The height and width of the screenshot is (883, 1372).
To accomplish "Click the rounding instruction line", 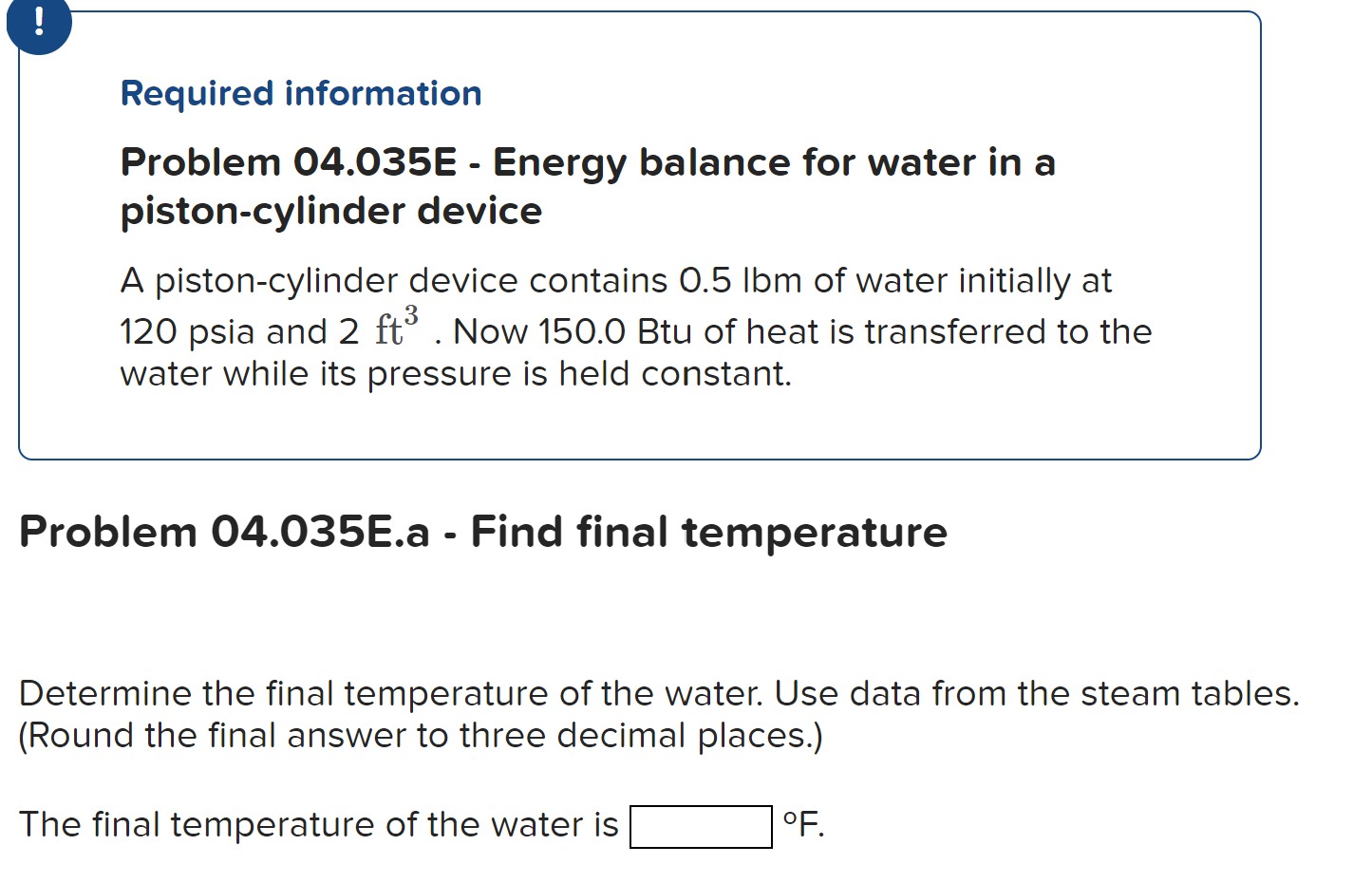I will 421,735.
